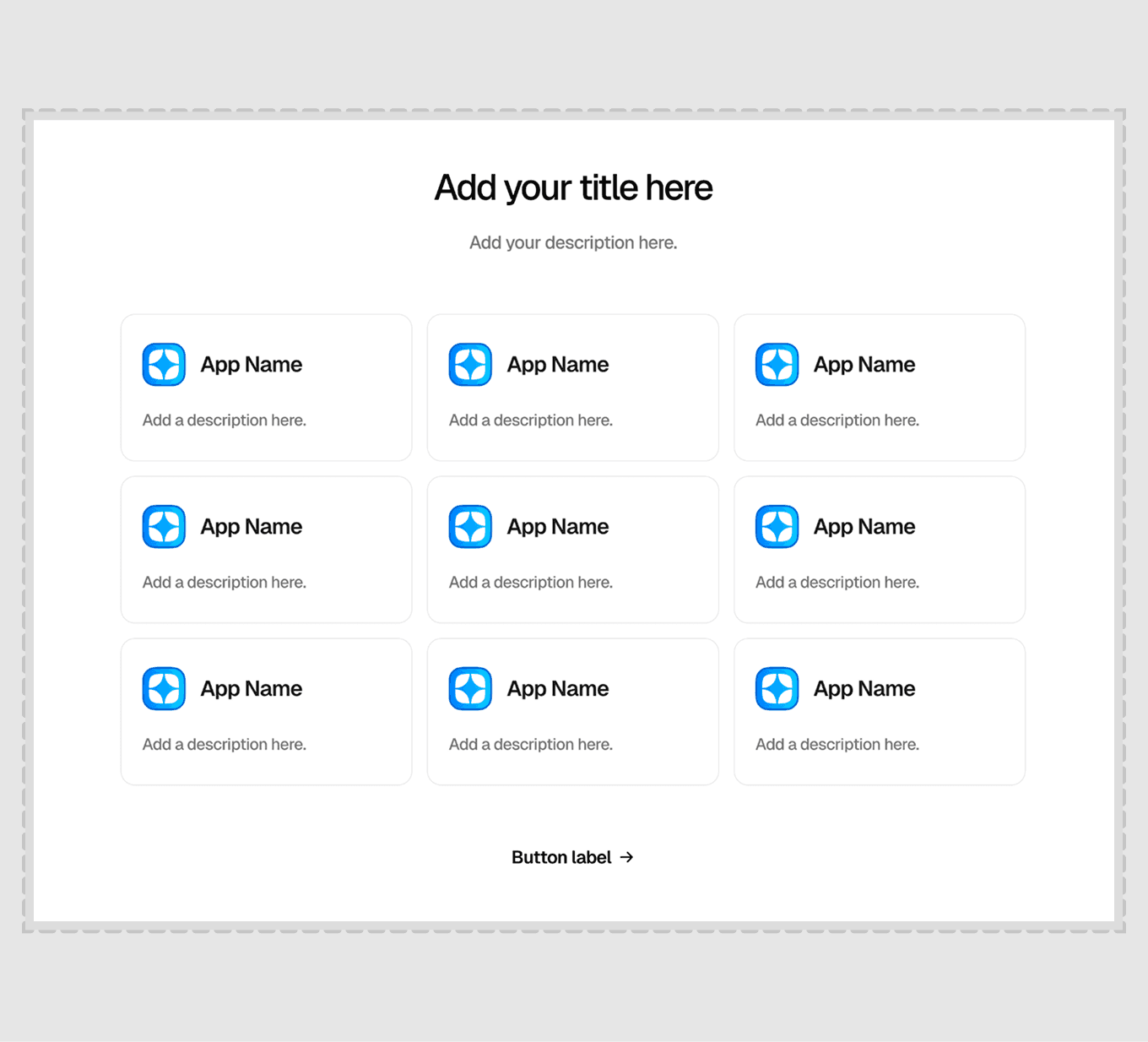This screenshot has height=1042, width=1148.
Task: Click the app icon in the bottom-middle card
Action: 470,689
